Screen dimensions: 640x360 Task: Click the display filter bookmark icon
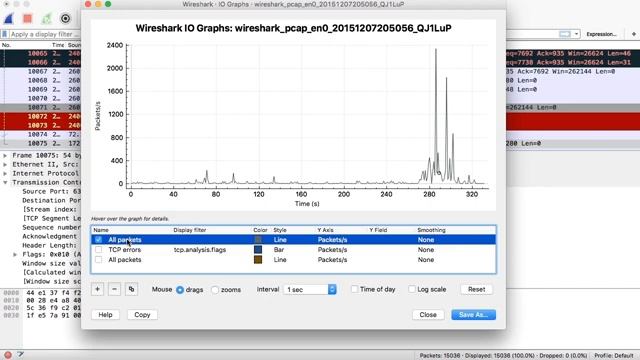pos(5,34)
